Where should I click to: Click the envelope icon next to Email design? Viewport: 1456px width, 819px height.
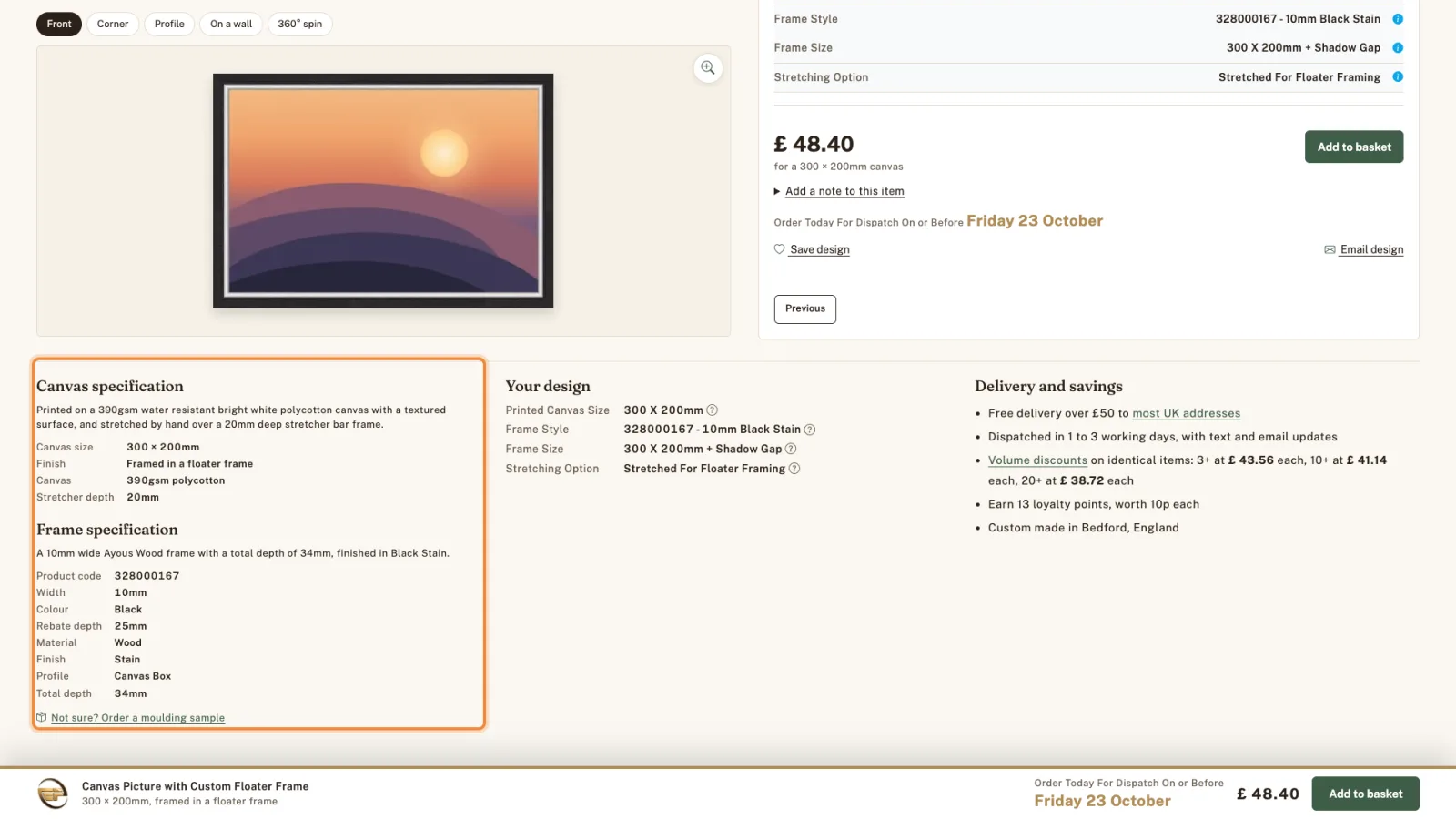[1330, 249]
